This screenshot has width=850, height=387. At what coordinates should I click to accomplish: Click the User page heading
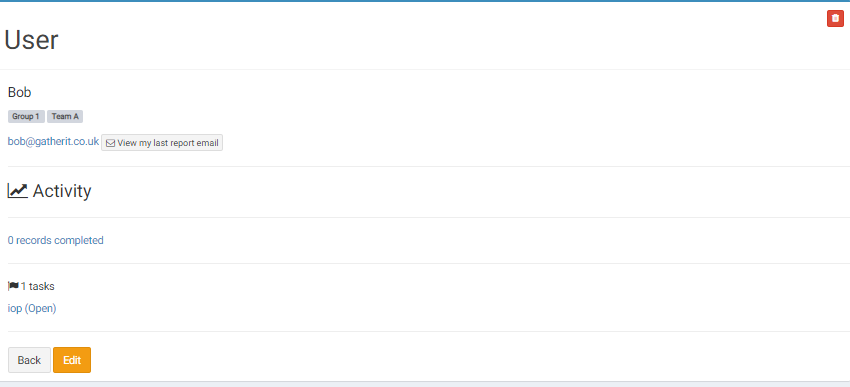tap(31, 40)
